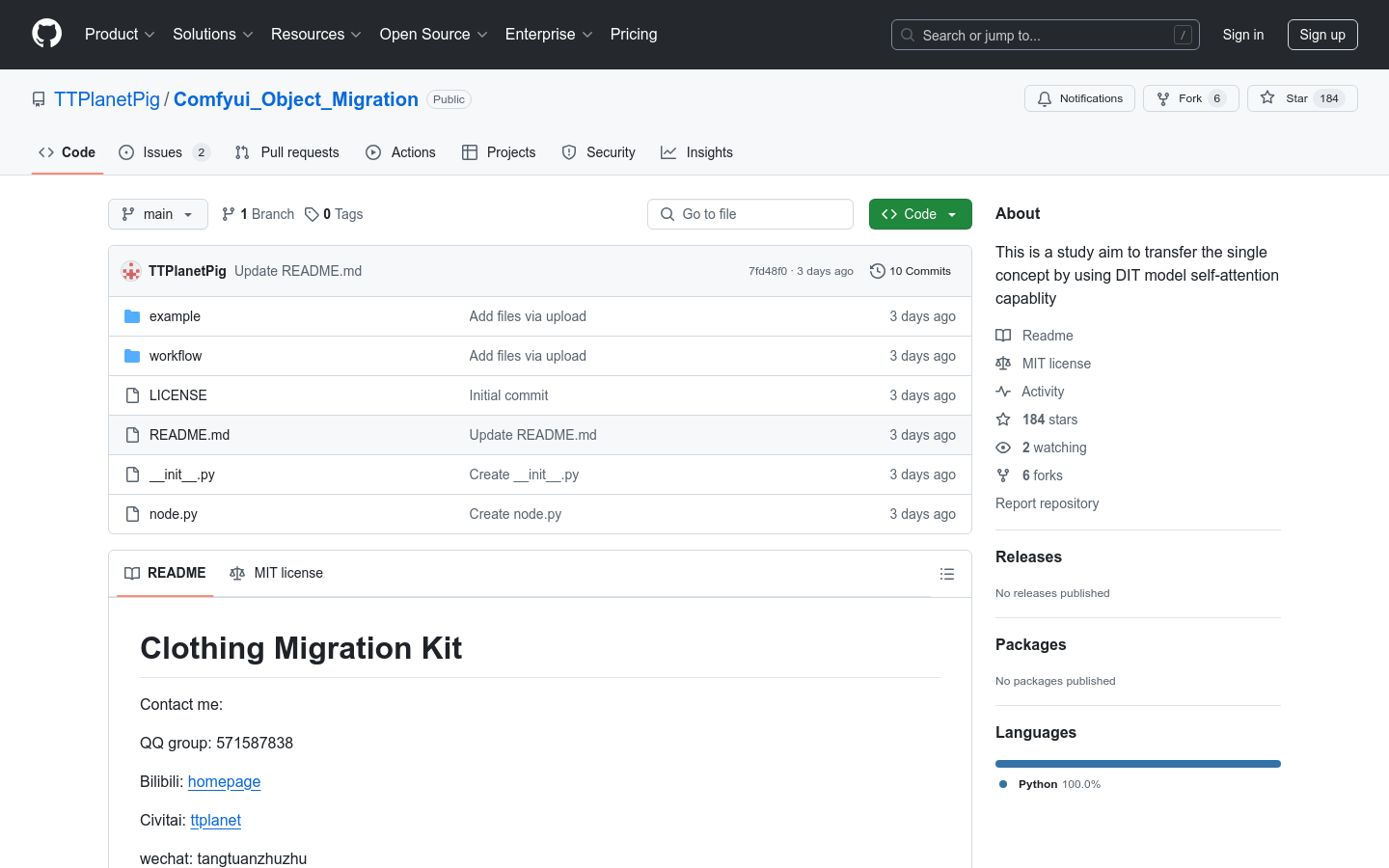Click the Python language bar

point(1138,764)
